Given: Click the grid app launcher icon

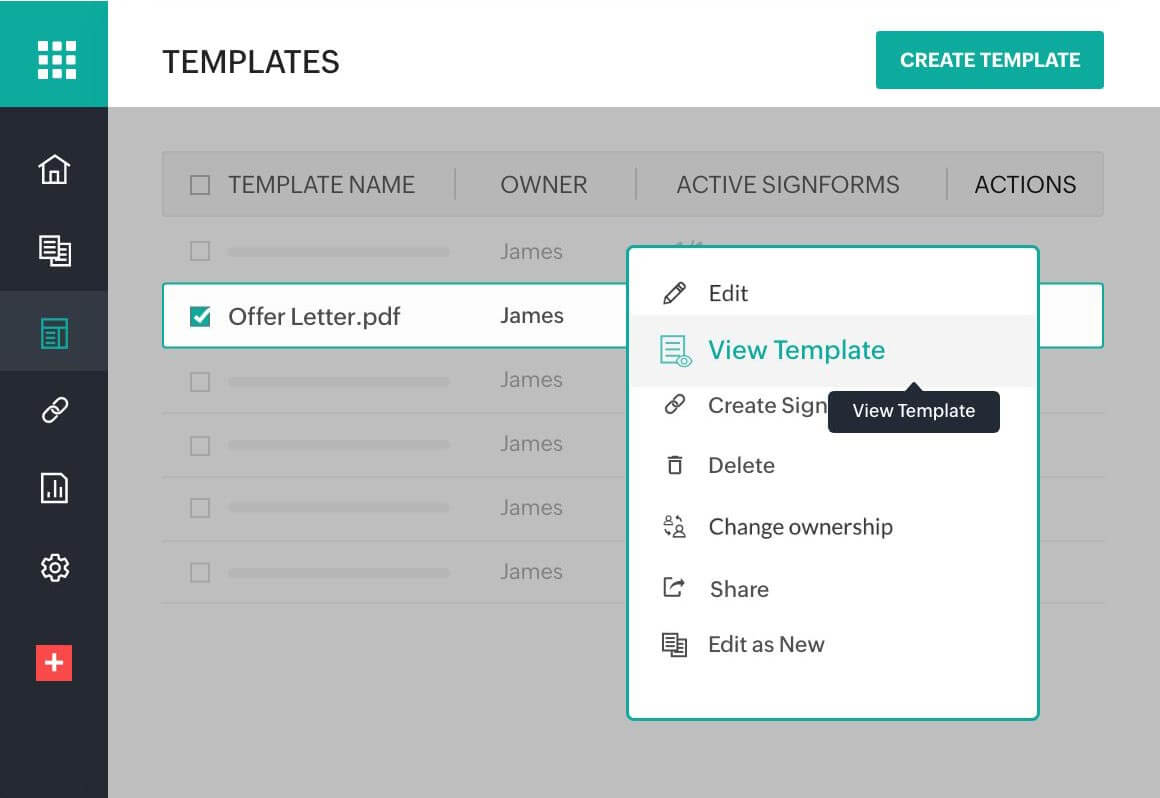Looking at the screenshot, I should pos(54,59).
